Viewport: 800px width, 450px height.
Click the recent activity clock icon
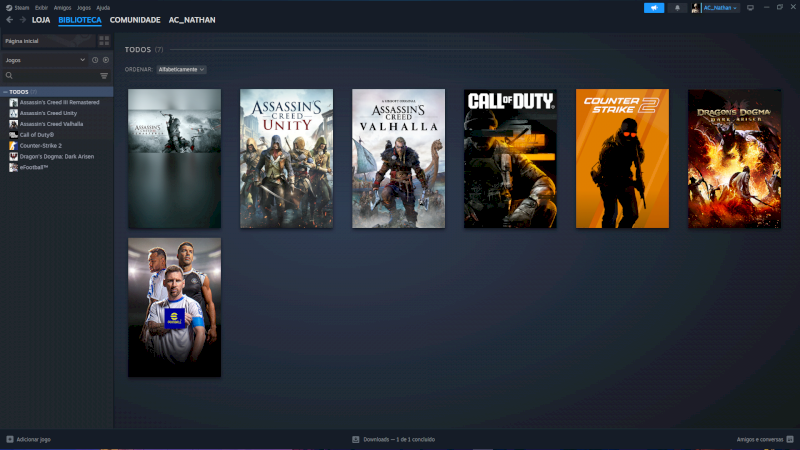95,60
